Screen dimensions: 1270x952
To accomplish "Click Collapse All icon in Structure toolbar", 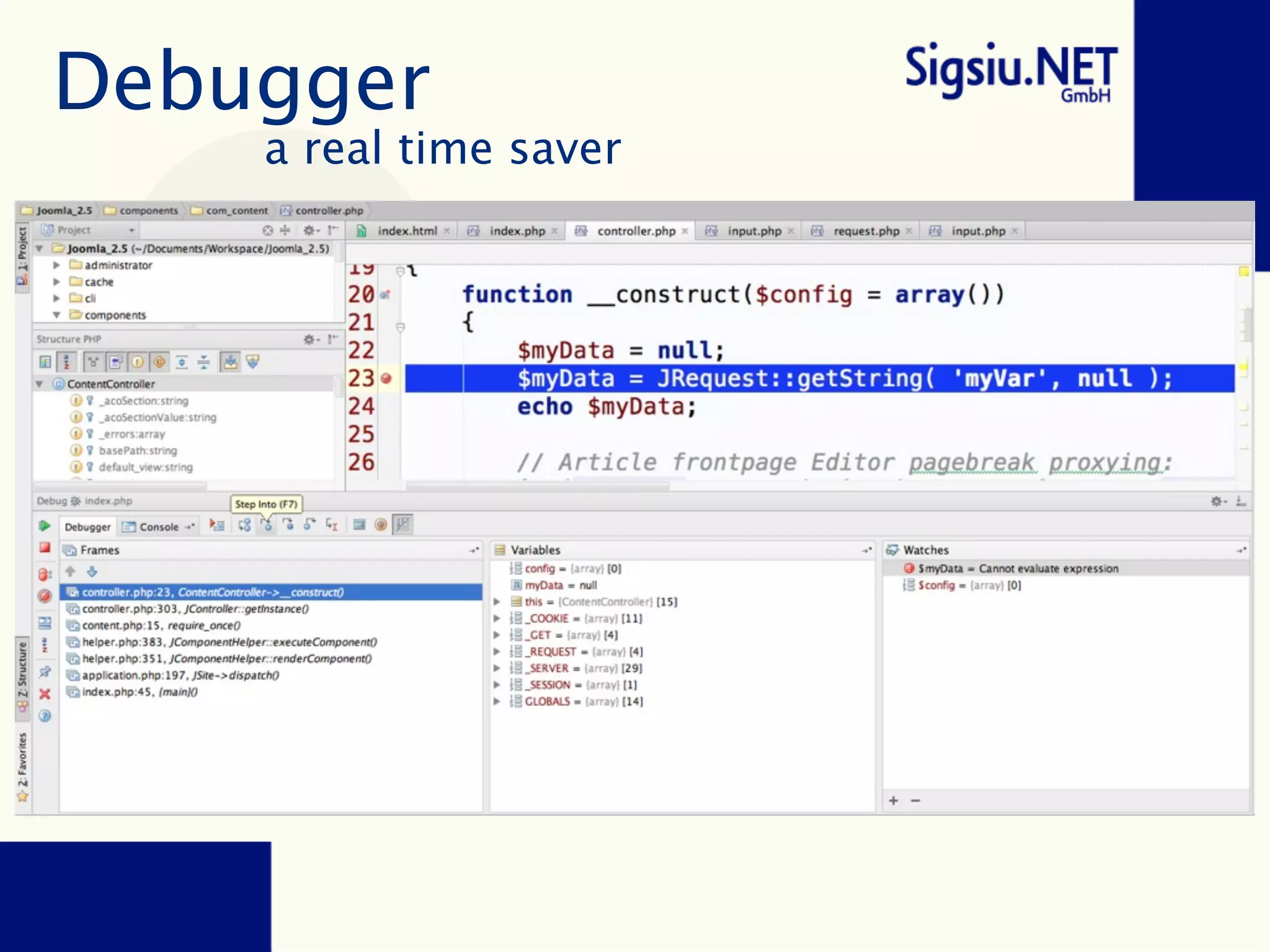I will pos(203,362).
